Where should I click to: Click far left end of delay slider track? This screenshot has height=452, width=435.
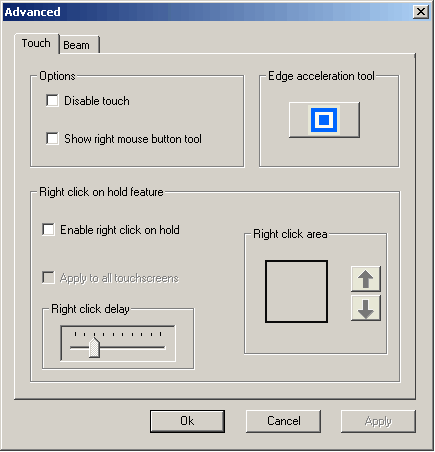(72, 348)
